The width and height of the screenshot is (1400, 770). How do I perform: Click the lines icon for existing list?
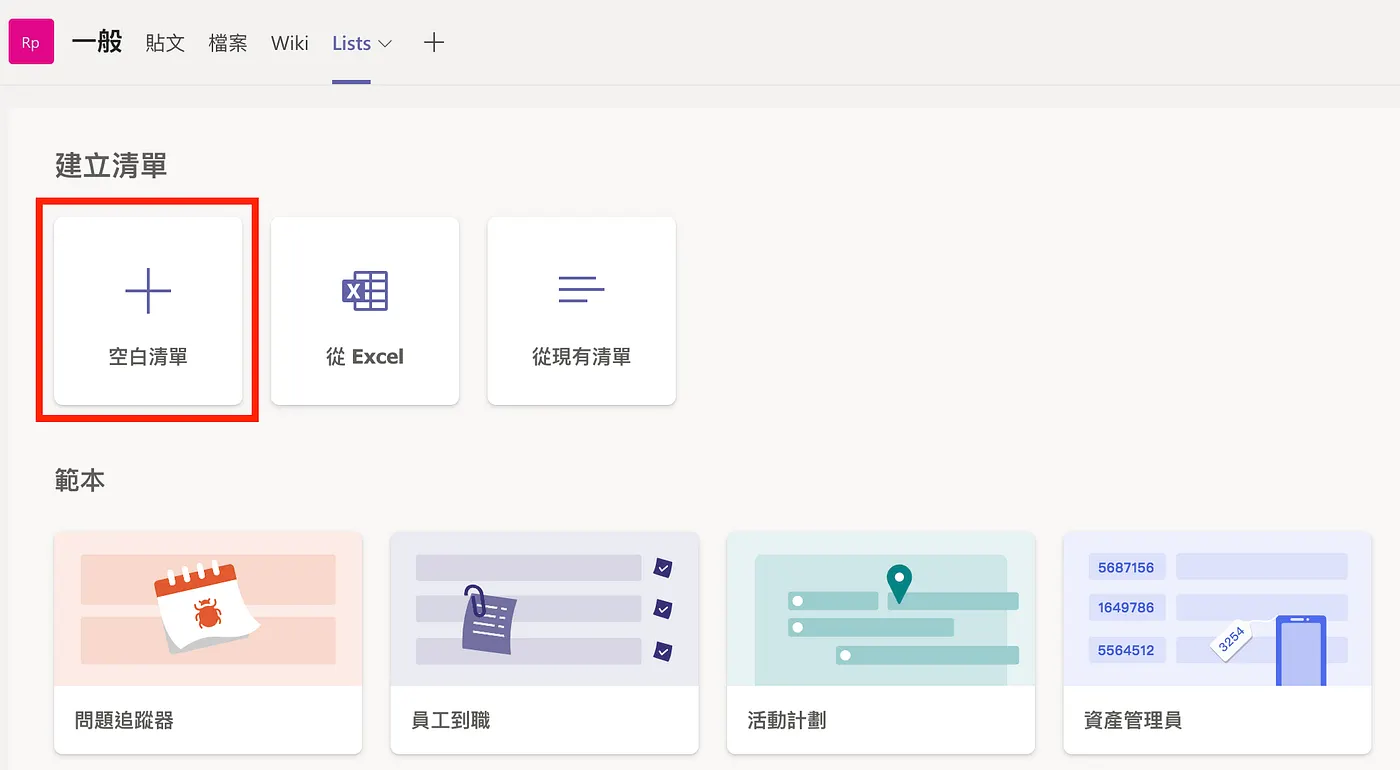coord(581,289)
